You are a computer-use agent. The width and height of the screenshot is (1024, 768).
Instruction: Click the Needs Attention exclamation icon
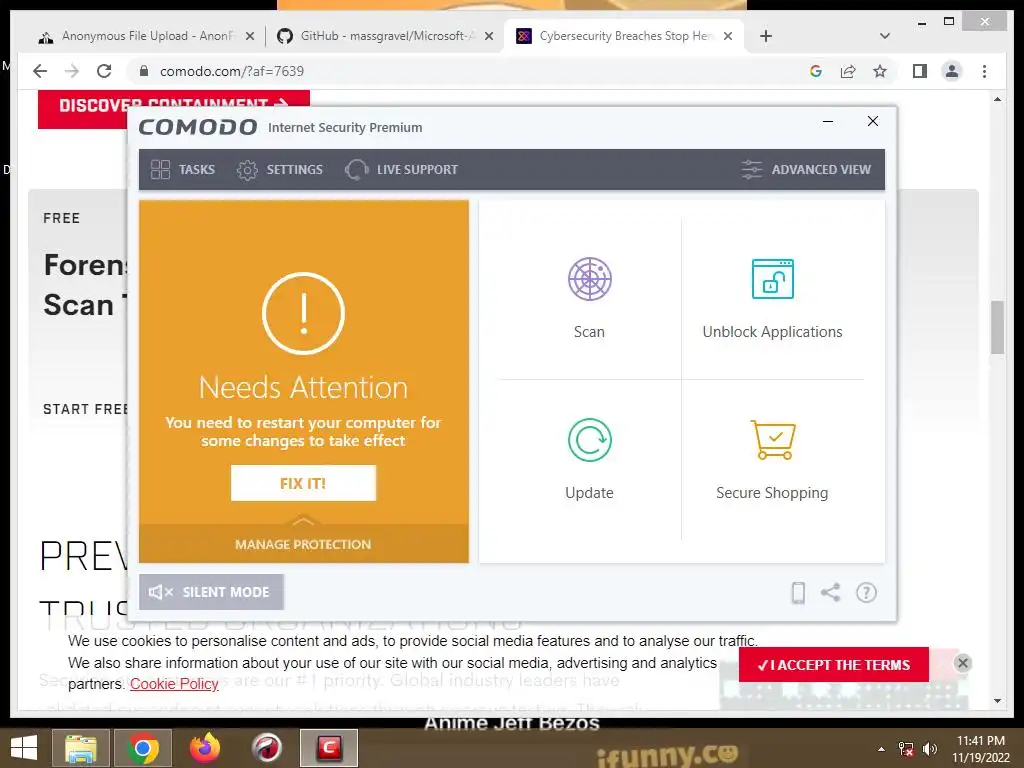(303, 313)
